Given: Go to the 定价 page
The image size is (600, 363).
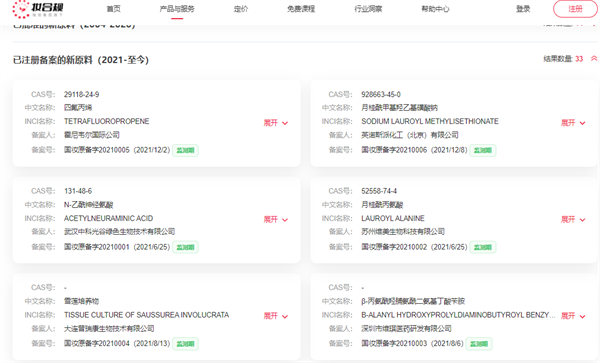Looking at the screenshot, I should 241,9.
